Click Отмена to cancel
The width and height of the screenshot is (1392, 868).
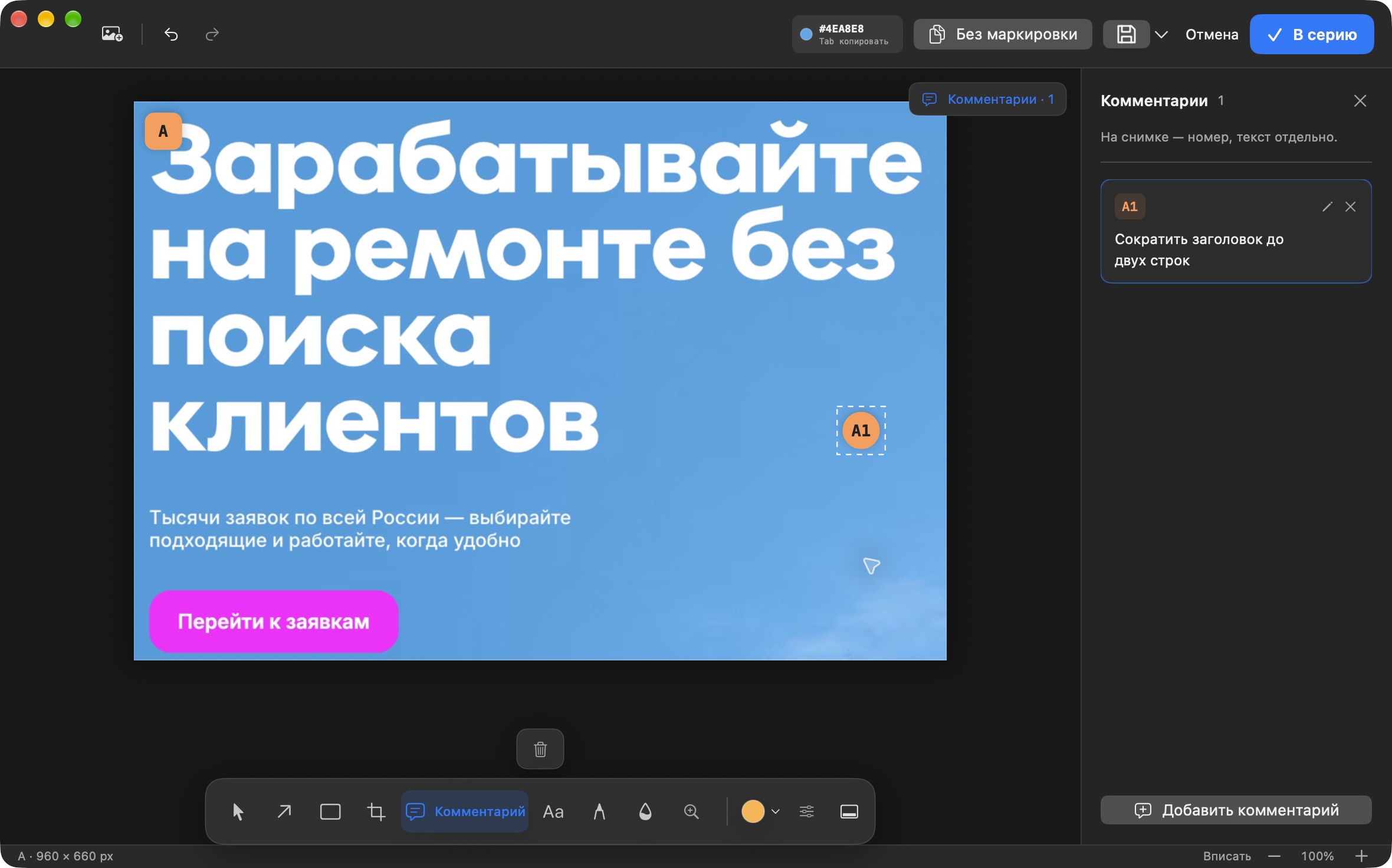[1212, 34]
